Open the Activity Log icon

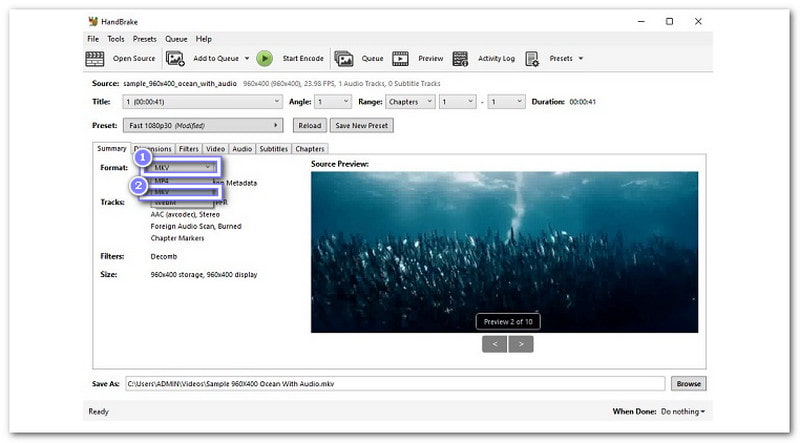tap(461, 59)
